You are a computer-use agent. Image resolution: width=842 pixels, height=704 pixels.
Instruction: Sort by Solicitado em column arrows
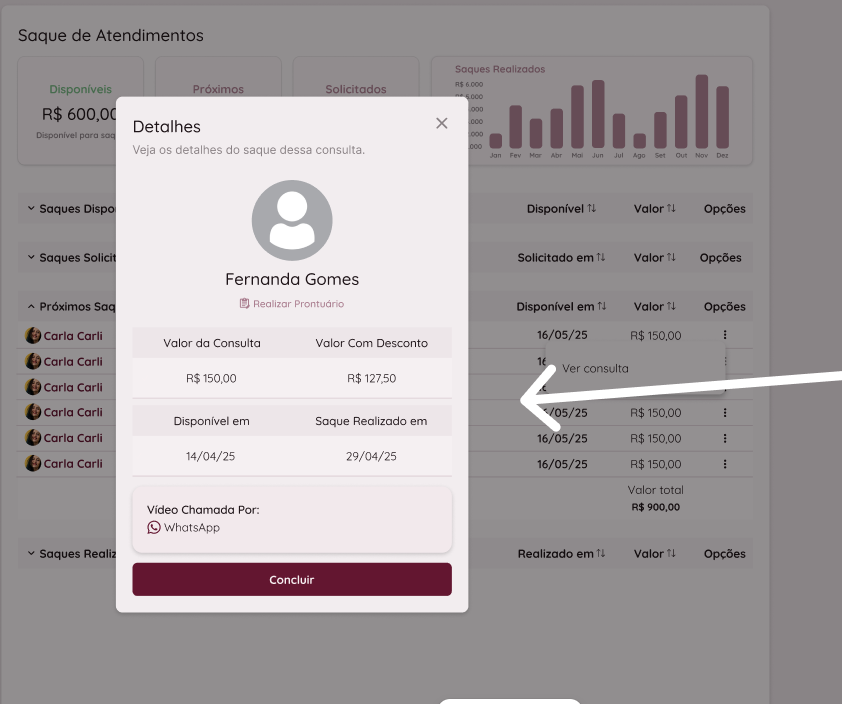point(601,258)
